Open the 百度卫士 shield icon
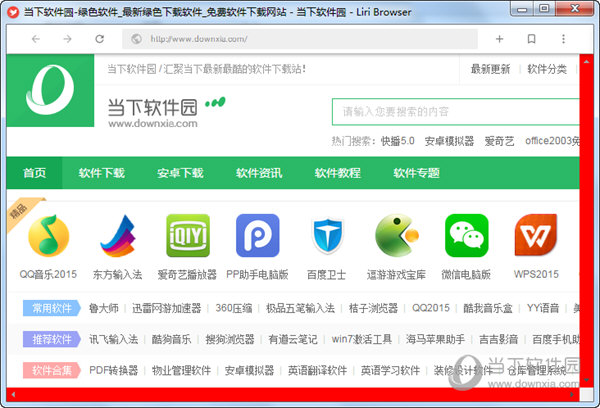Viewport: 600px width, 408px height. 327,236
